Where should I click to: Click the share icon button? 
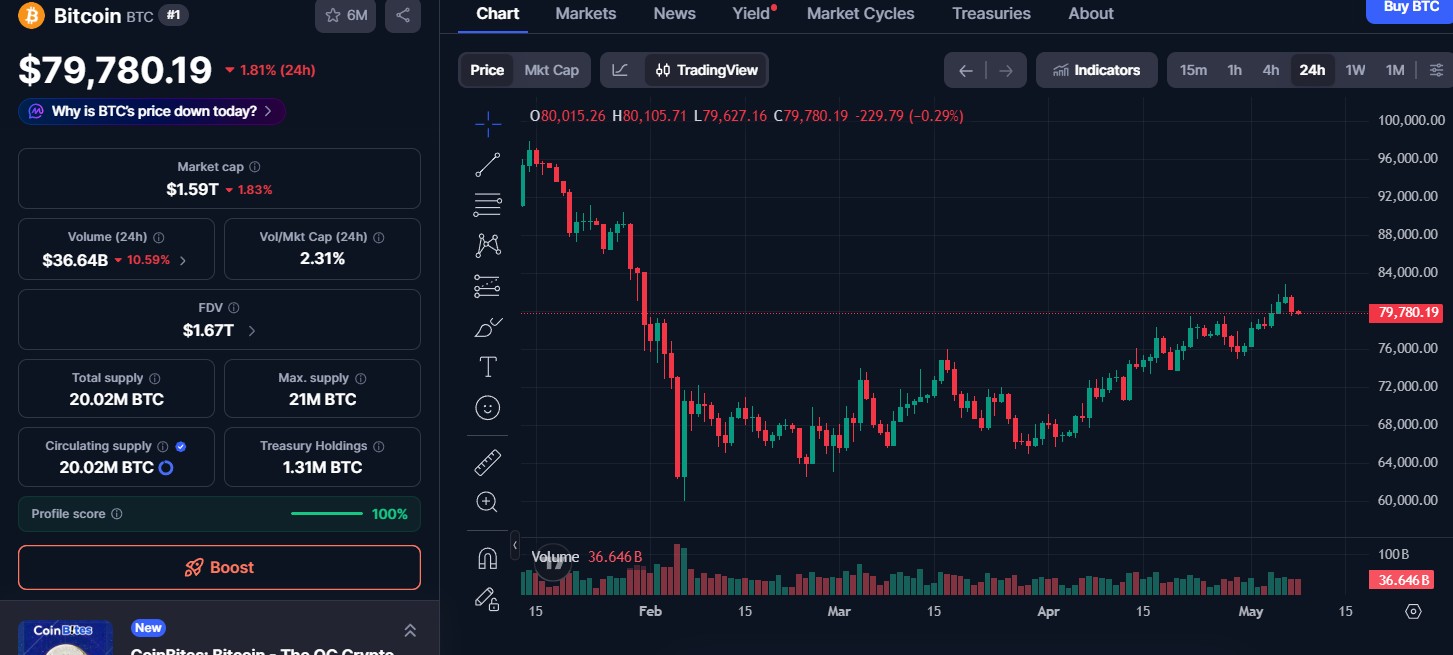403,15
